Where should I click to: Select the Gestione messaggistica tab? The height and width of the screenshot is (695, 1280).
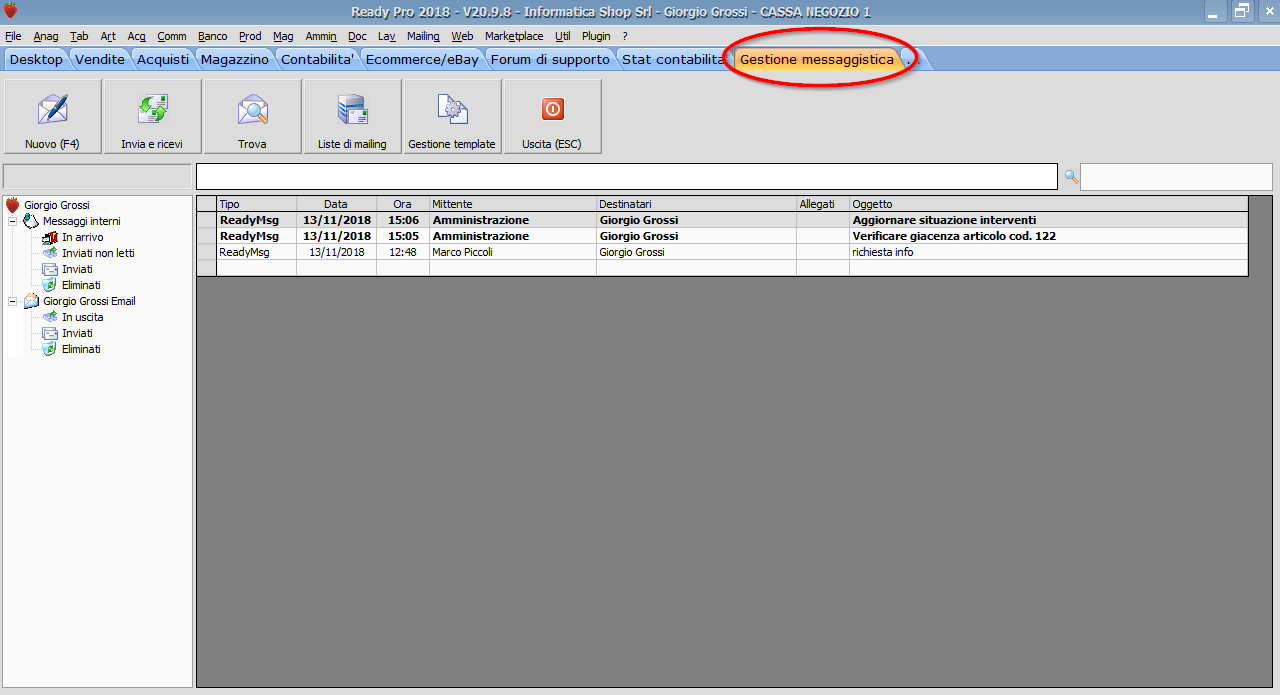[817, 59]
